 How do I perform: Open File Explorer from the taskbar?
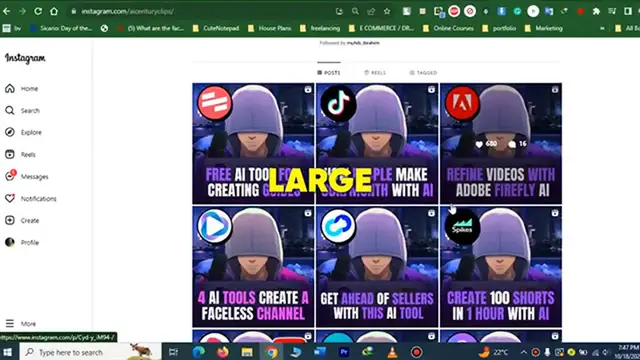[247, 352]
